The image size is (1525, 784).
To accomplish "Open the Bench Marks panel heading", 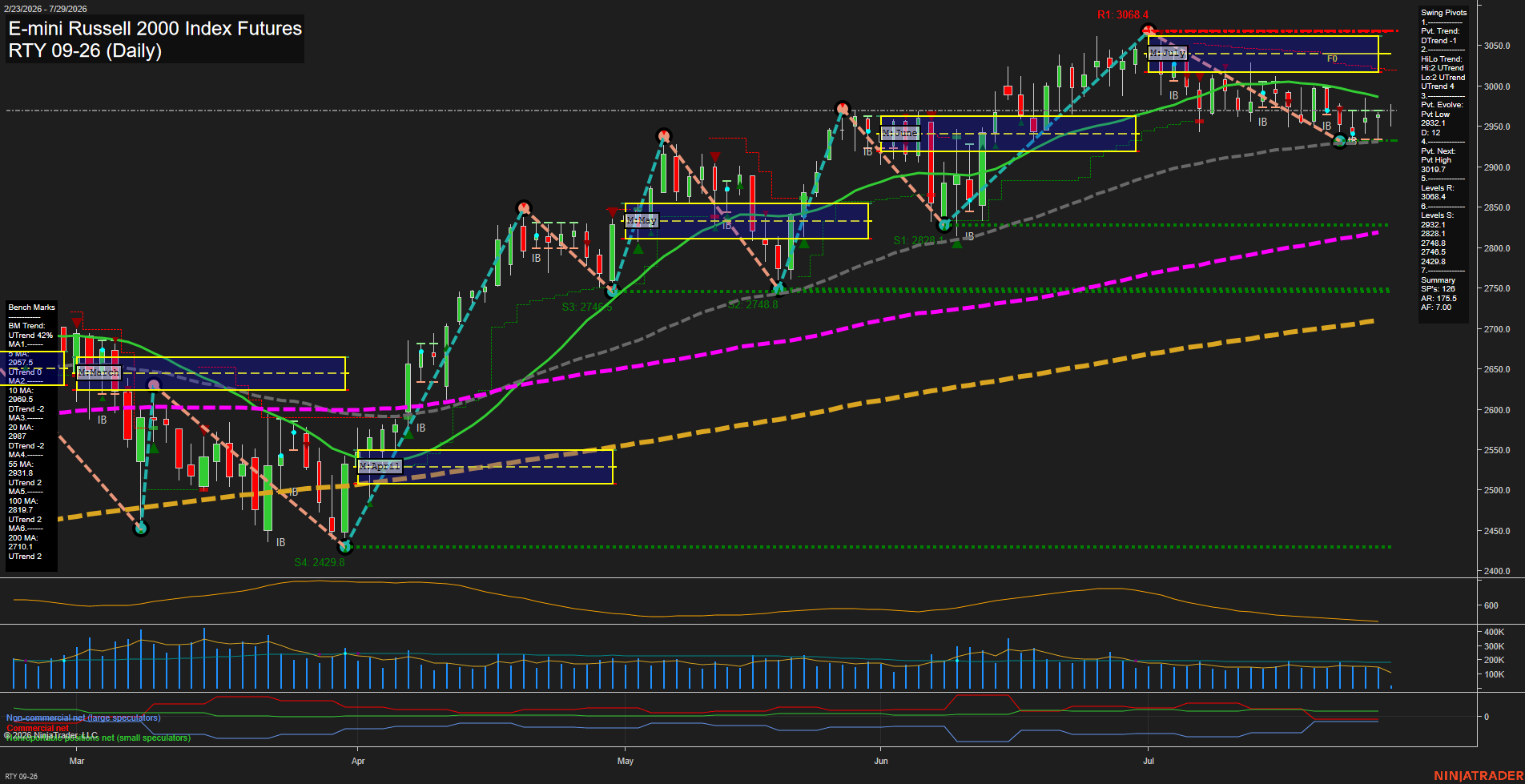I will click(32, 308).
